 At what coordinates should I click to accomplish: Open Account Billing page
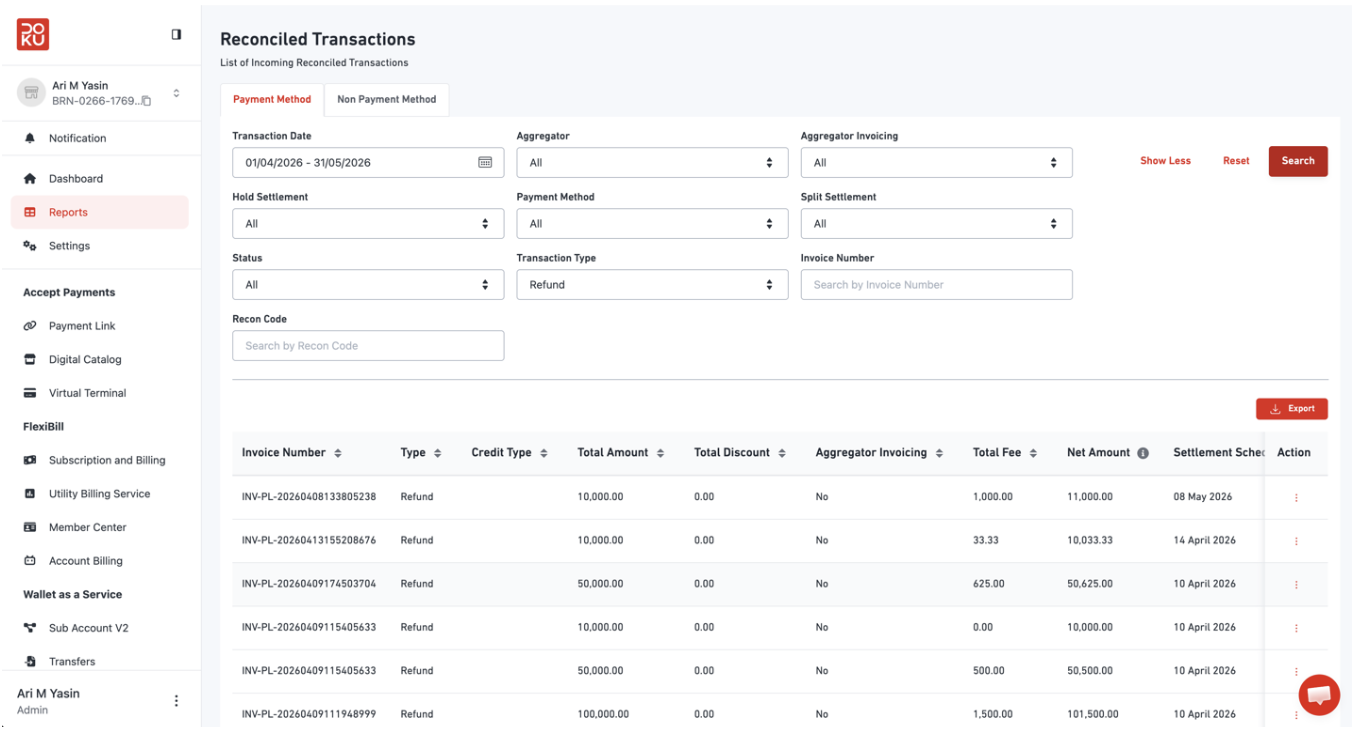[85, 561]
